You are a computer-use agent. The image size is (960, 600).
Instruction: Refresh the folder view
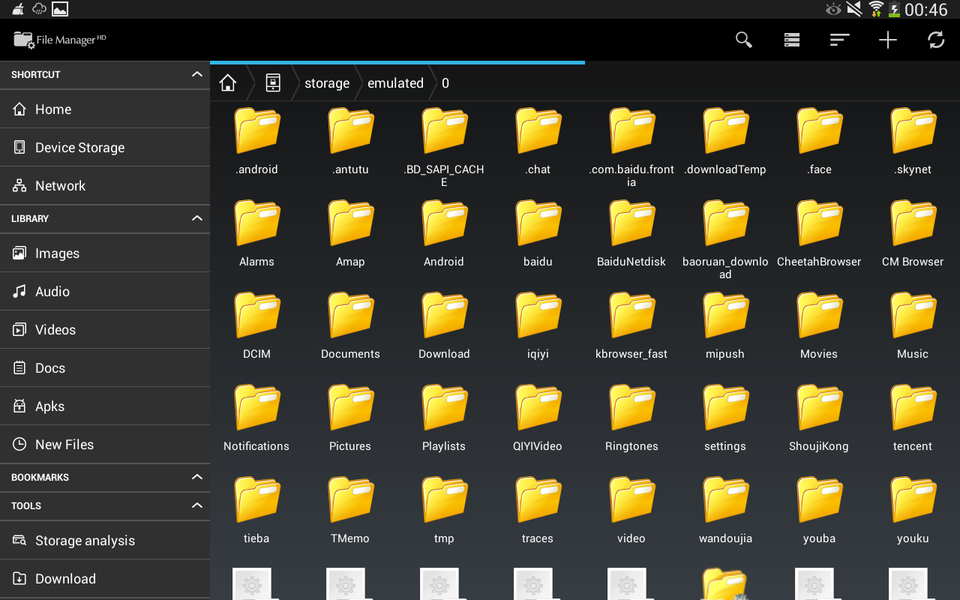[x=935, y=40]
